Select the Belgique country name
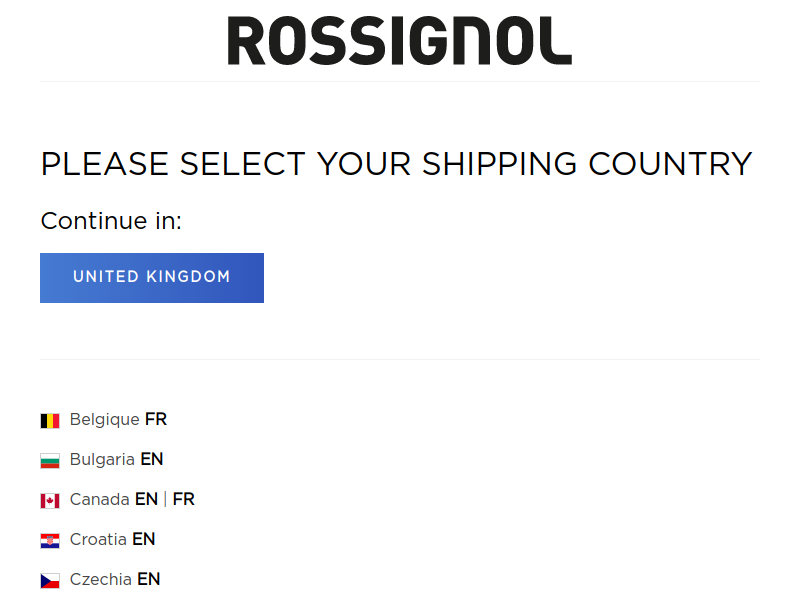The width and height of the screenshot is (800, 600). click(x=105, y=419)
